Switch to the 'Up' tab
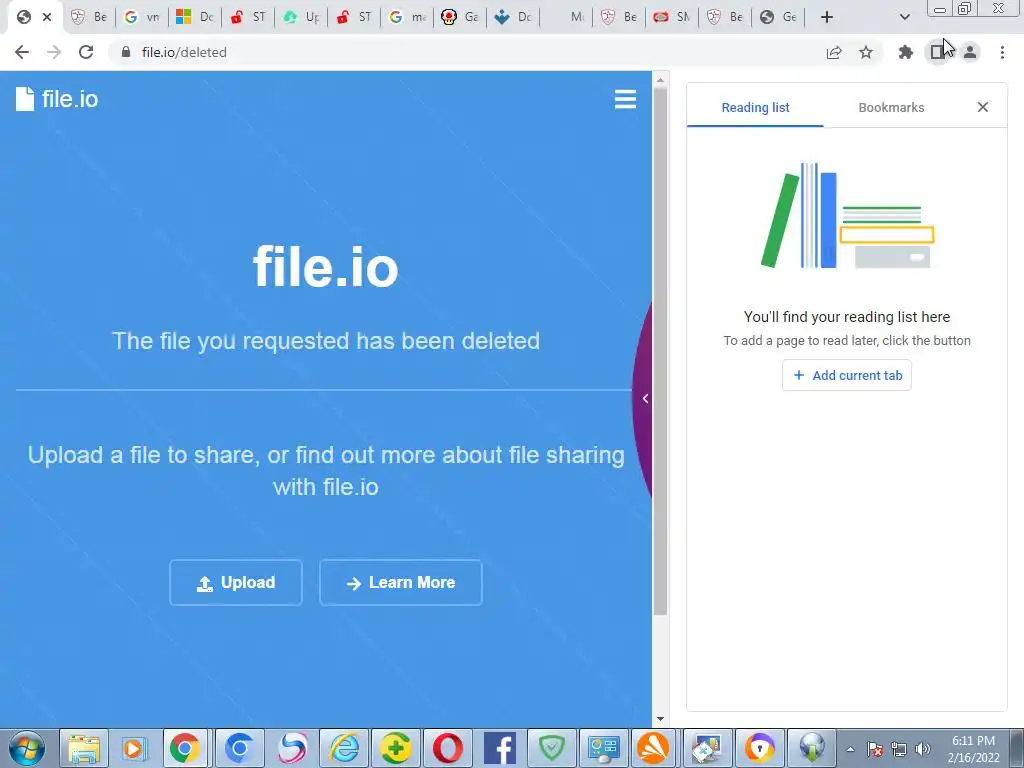 pyautogui.click(x=300, y=17)
